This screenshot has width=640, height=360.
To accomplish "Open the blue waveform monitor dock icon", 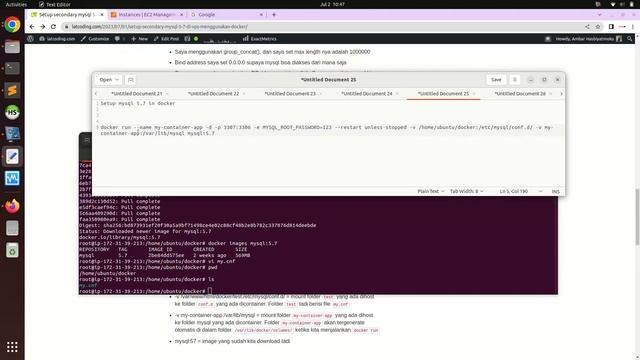I will 12,178.
